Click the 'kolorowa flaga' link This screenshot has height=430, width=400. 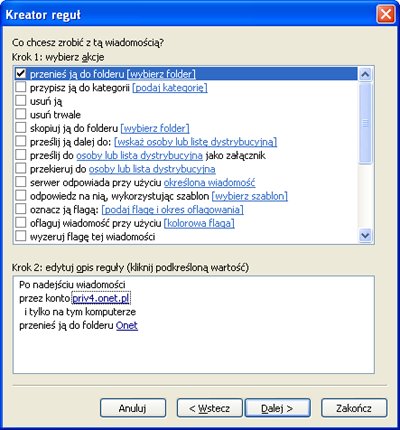(x=199, y=223)
